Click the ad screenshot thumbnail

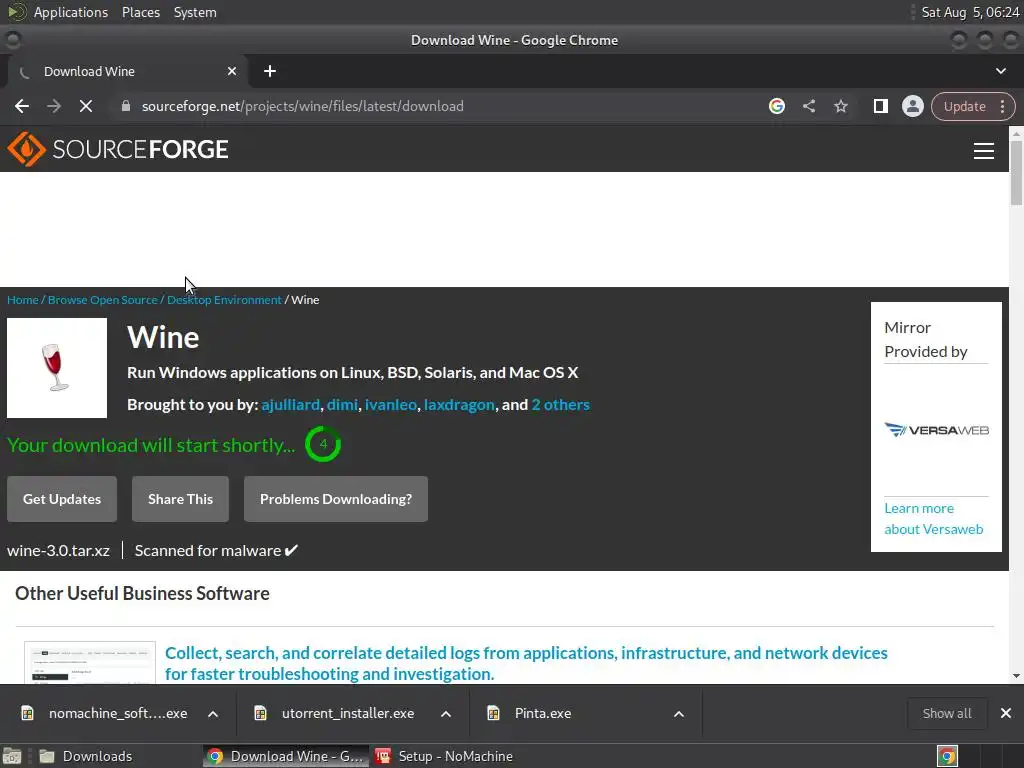click(x=90, y=663)
